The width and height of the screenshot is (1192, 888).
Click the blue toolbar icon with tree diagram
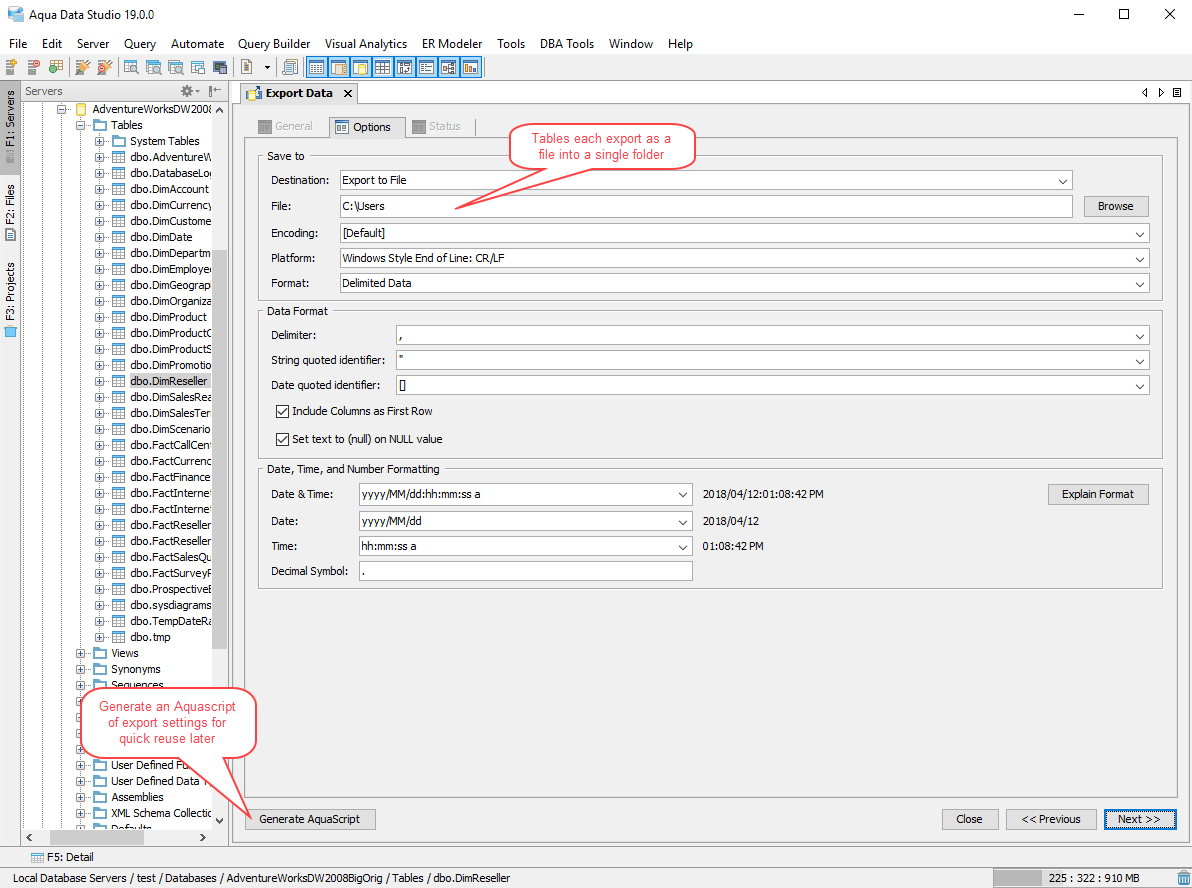(x=449, y=68)
